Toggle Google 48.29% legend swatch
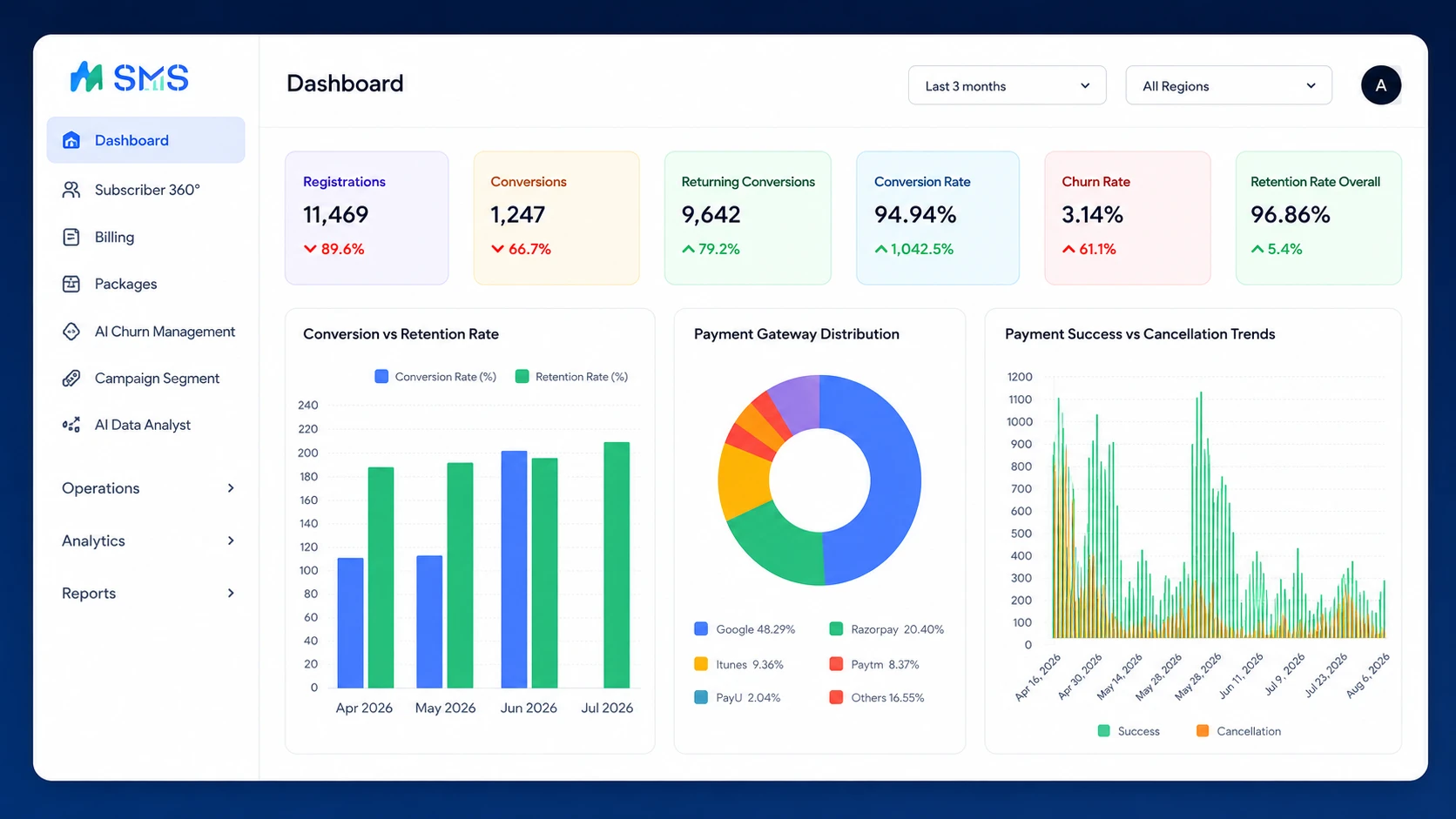Image resolution: width=1456 pixels, height=819 pixels. click(701, 628)
